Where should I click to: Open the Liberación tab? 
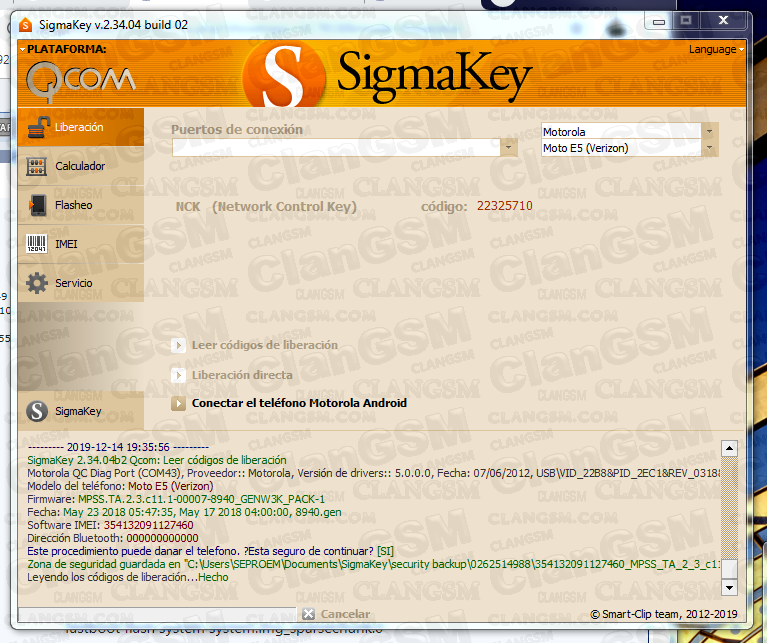point(81,127)
